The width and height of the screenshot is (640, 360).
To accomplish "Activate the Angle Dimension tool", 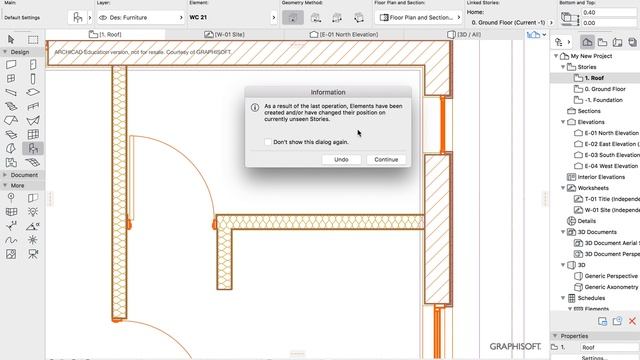I will coord(33,226).
